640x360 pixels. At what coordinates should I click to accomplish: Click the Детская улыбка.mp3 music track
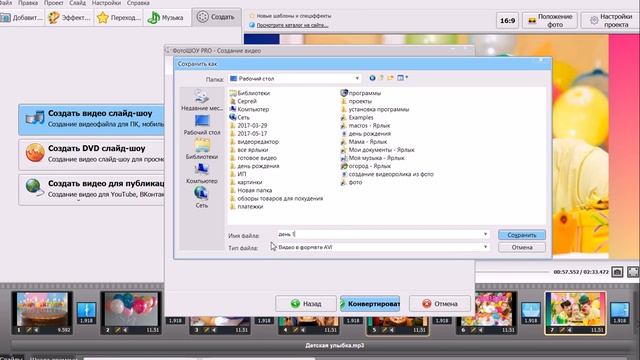[334, 345]
